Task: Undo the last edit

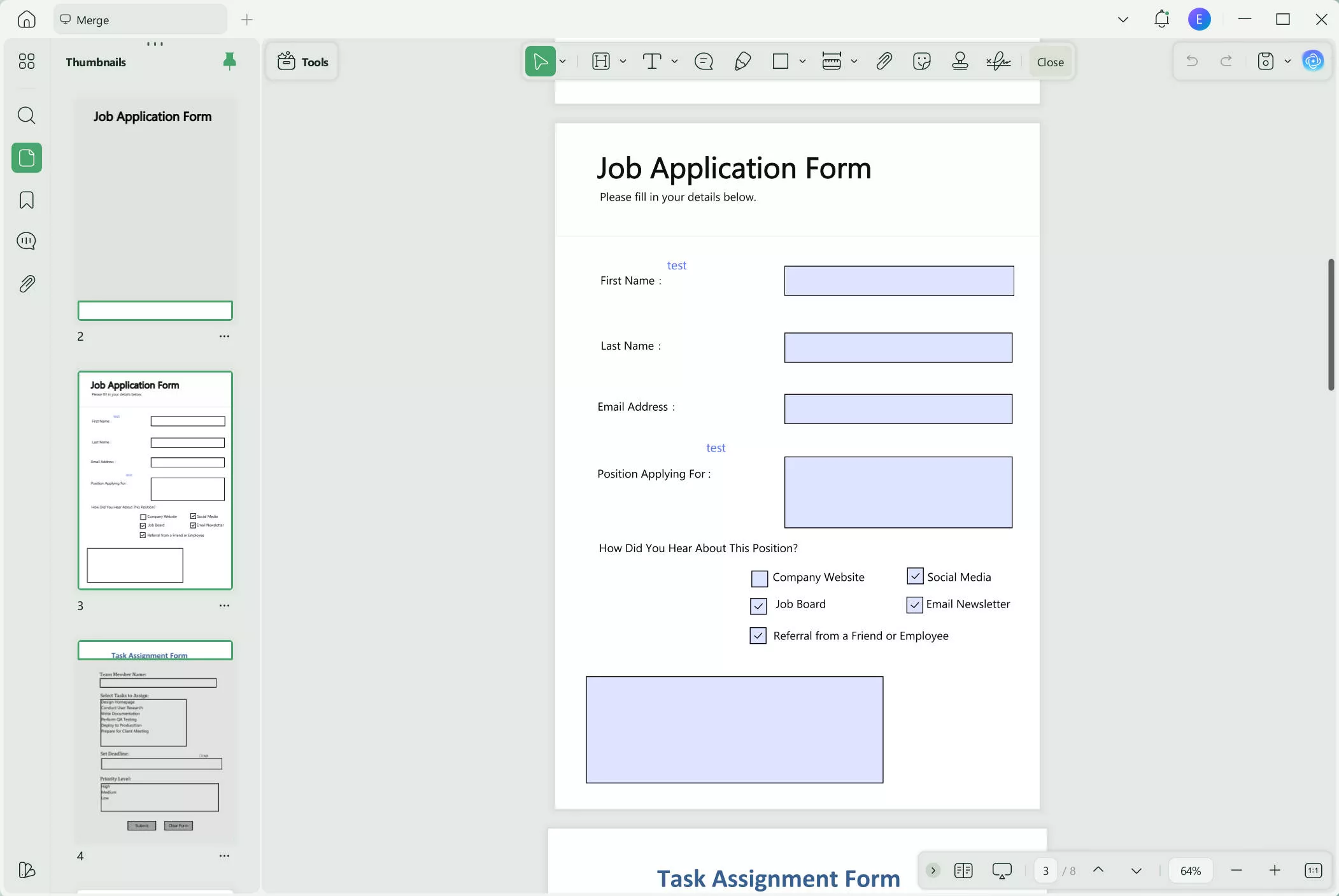Action: click(x=1192, y=61)
